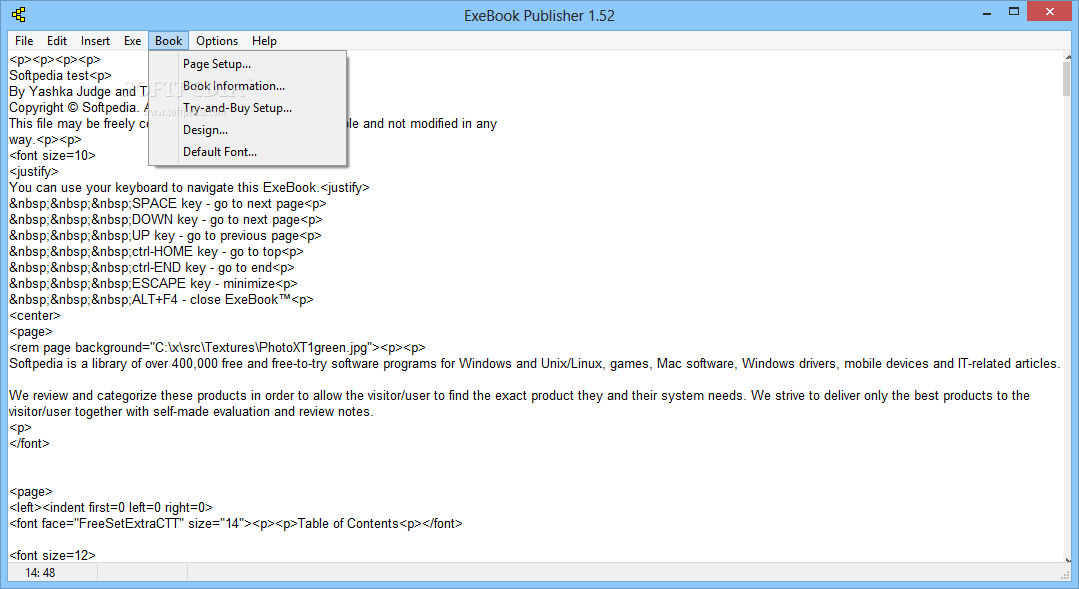Click the '<left><indent first=0' line

(x=111, y=507)
